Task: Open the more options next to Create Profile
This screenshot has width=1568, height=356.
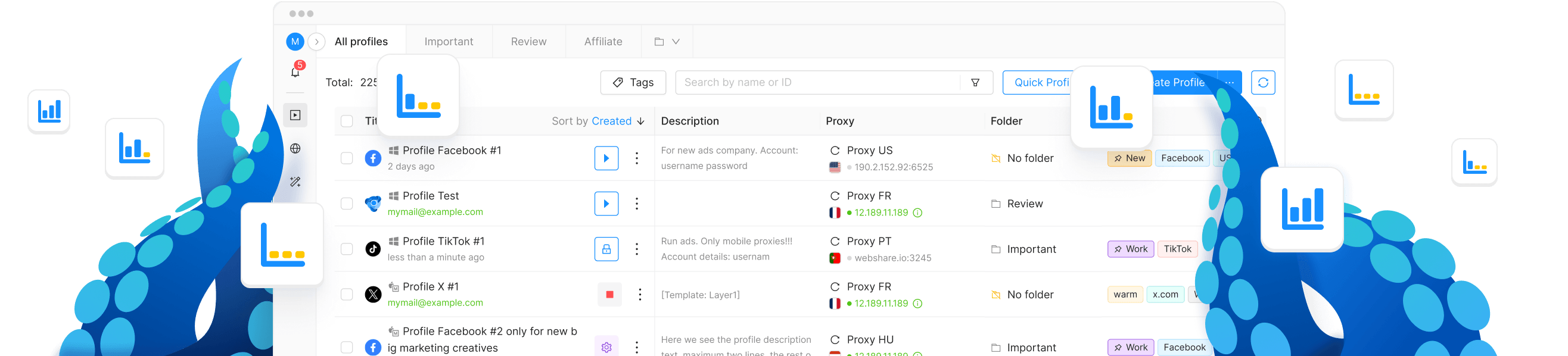Action: tap(1230, 82)
